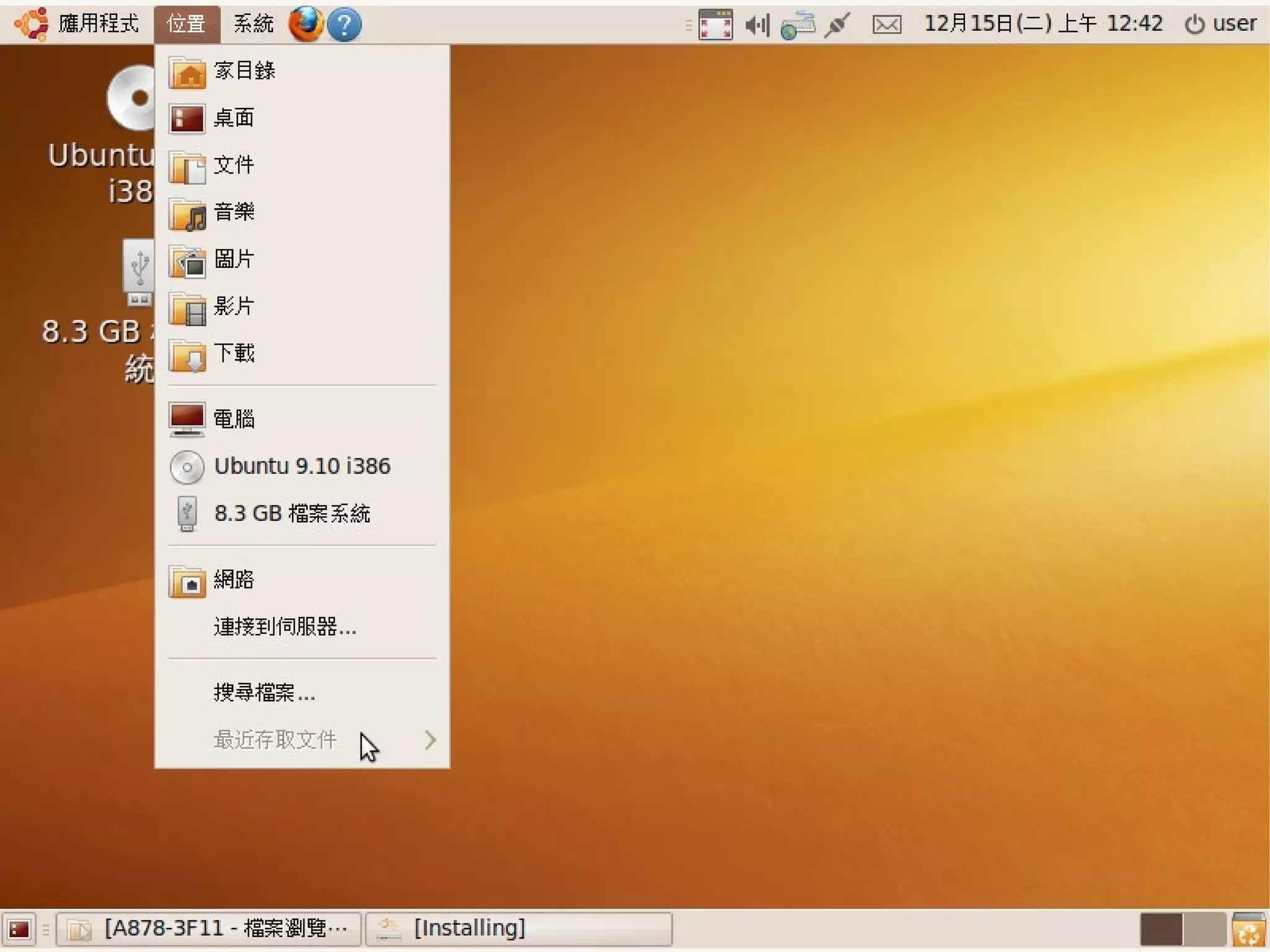Viewport: 1270px width, 952px height.
Task: Open 桌面 desktop folder
Action: (302, 118)
